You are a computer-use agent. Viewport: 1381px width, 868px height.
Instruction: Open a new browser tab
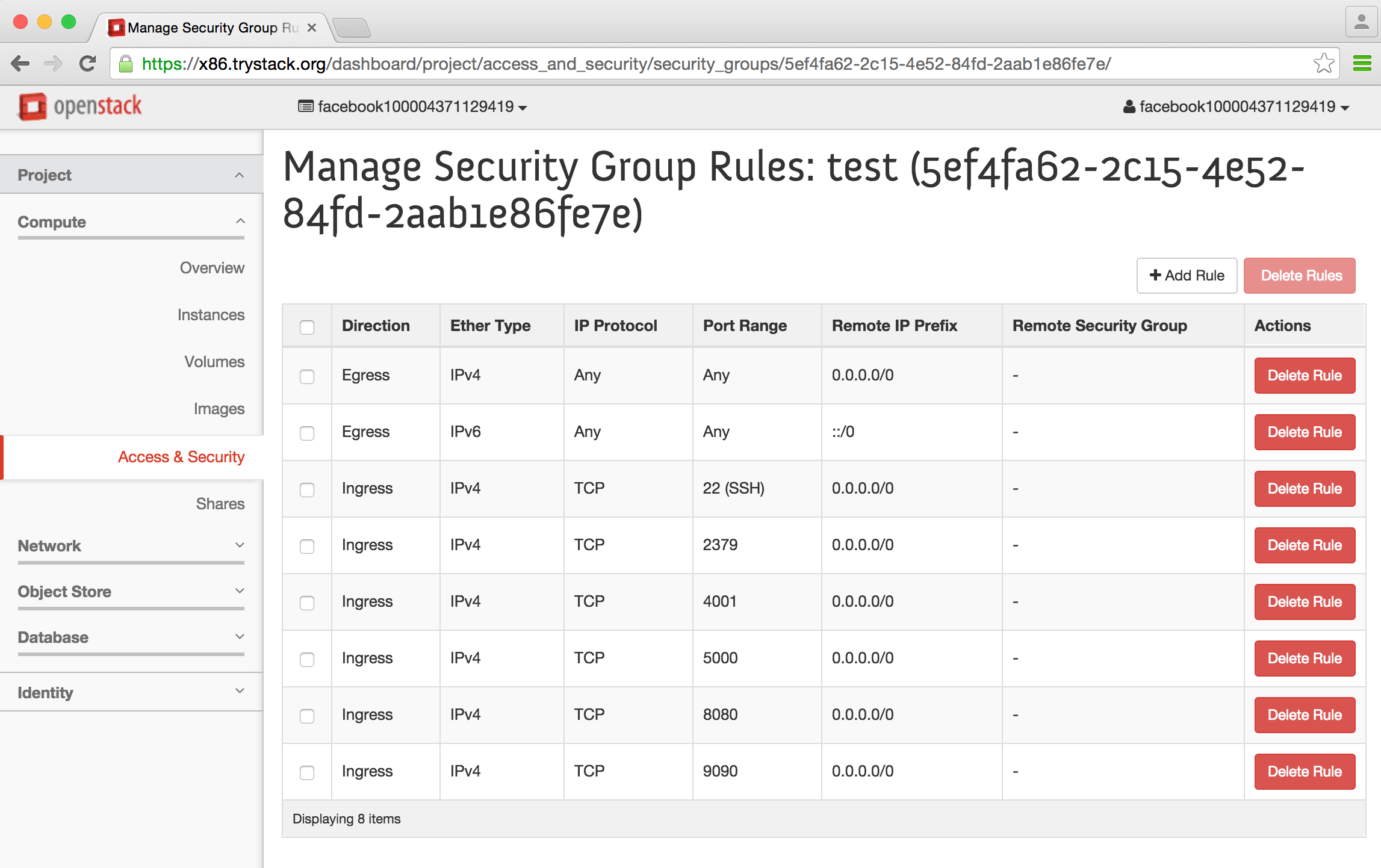352,28
